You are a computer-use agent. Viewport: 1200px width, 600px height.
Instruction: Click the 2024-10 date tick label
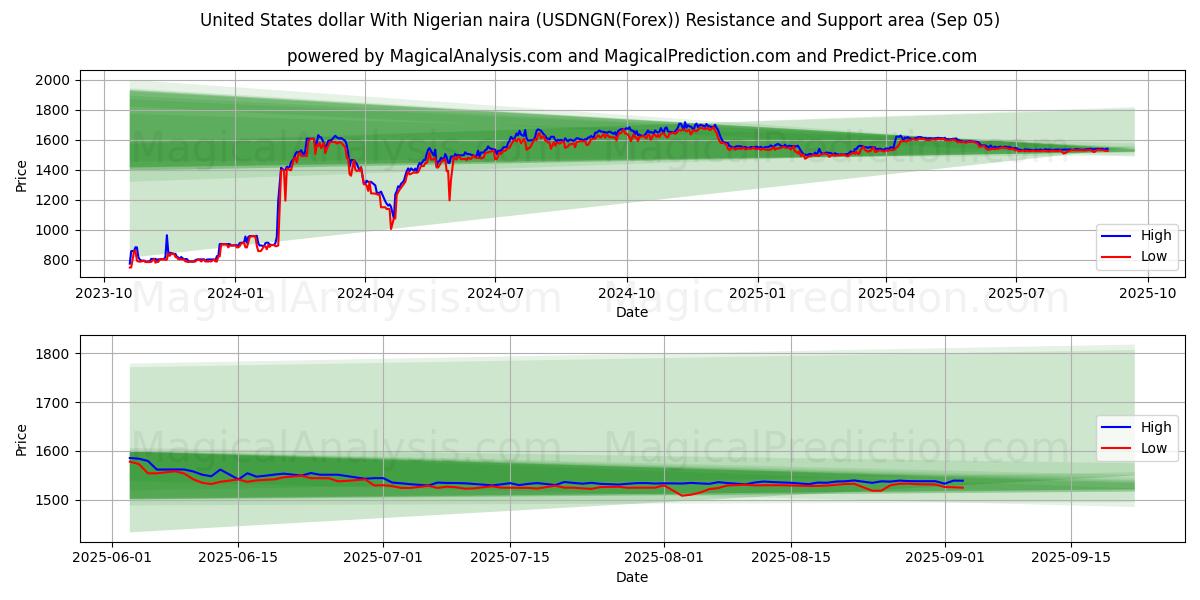pyautogui.click(x=627, y=292)
